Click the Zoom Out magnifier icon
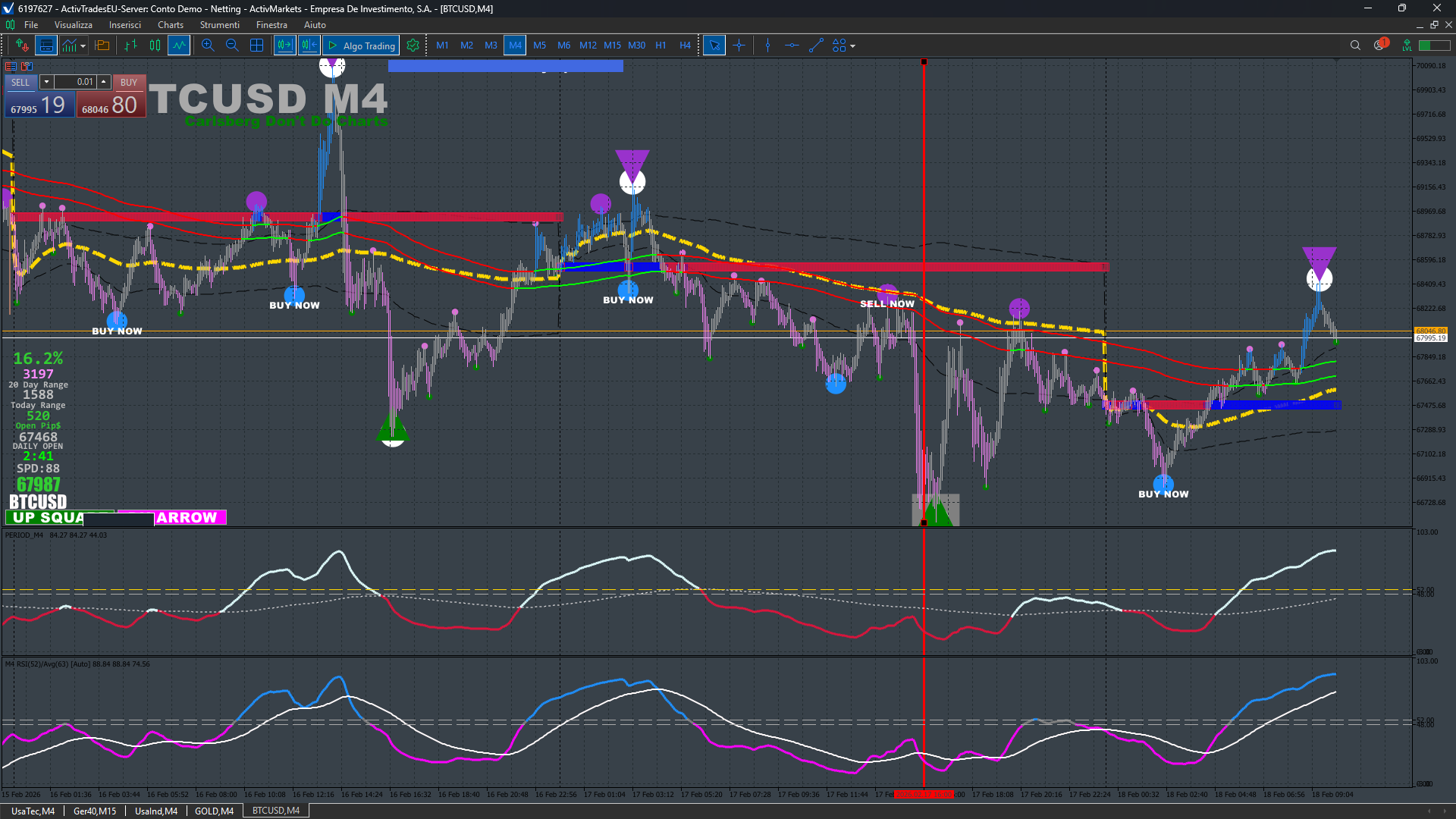The width and height of the screenshot is (1456, 819). (232, 45)
